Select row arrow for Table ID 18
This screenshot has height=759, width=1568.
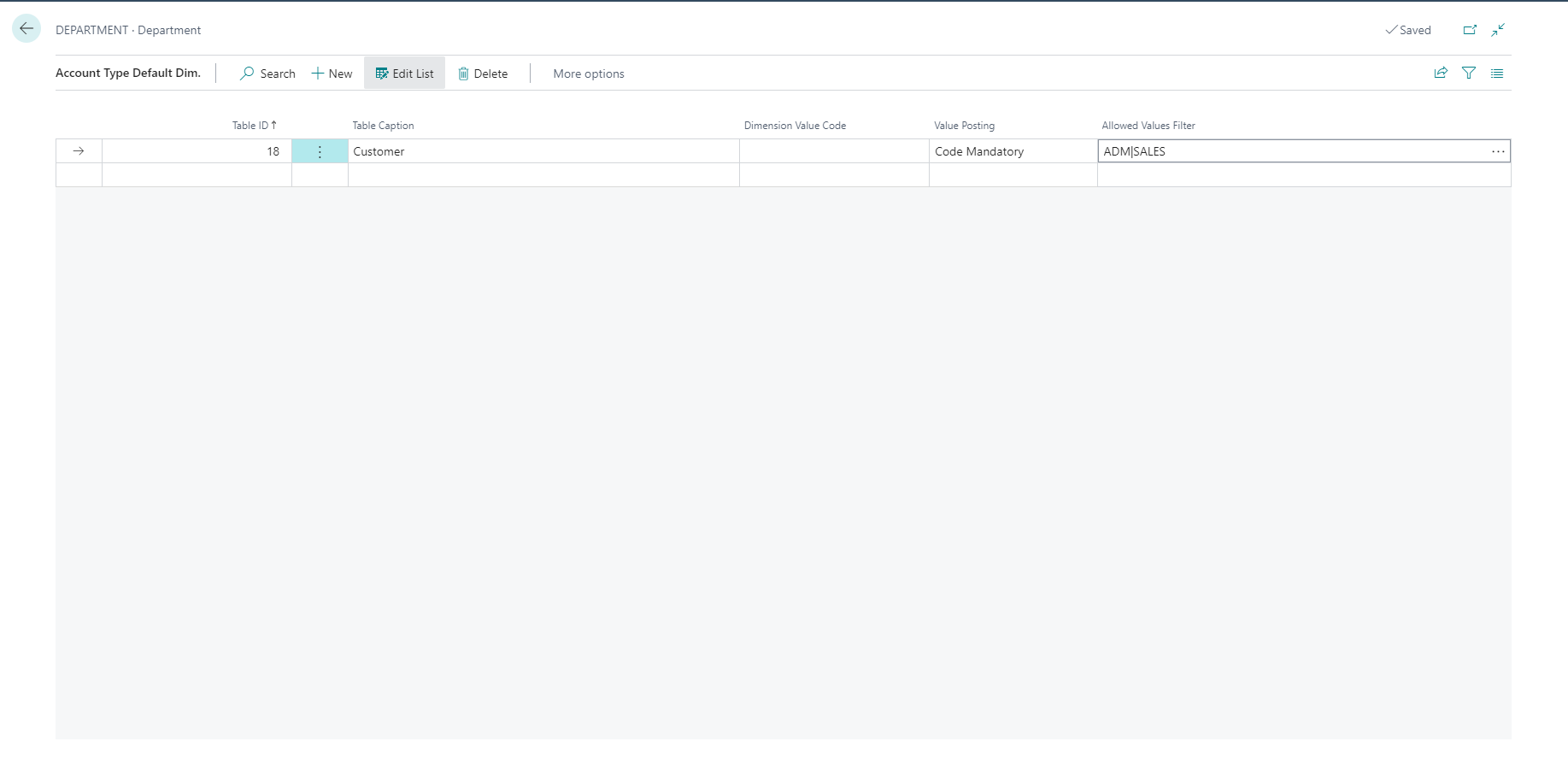pyautogui.click(x=79, y=151)
